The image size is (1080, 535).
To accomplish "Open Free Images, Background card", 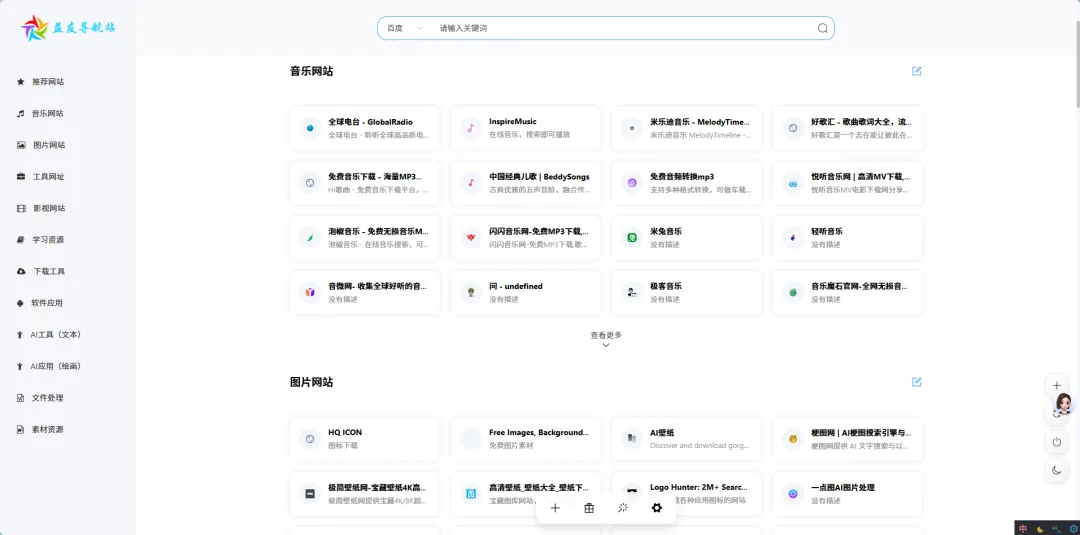I will click(x=526, y=439).
